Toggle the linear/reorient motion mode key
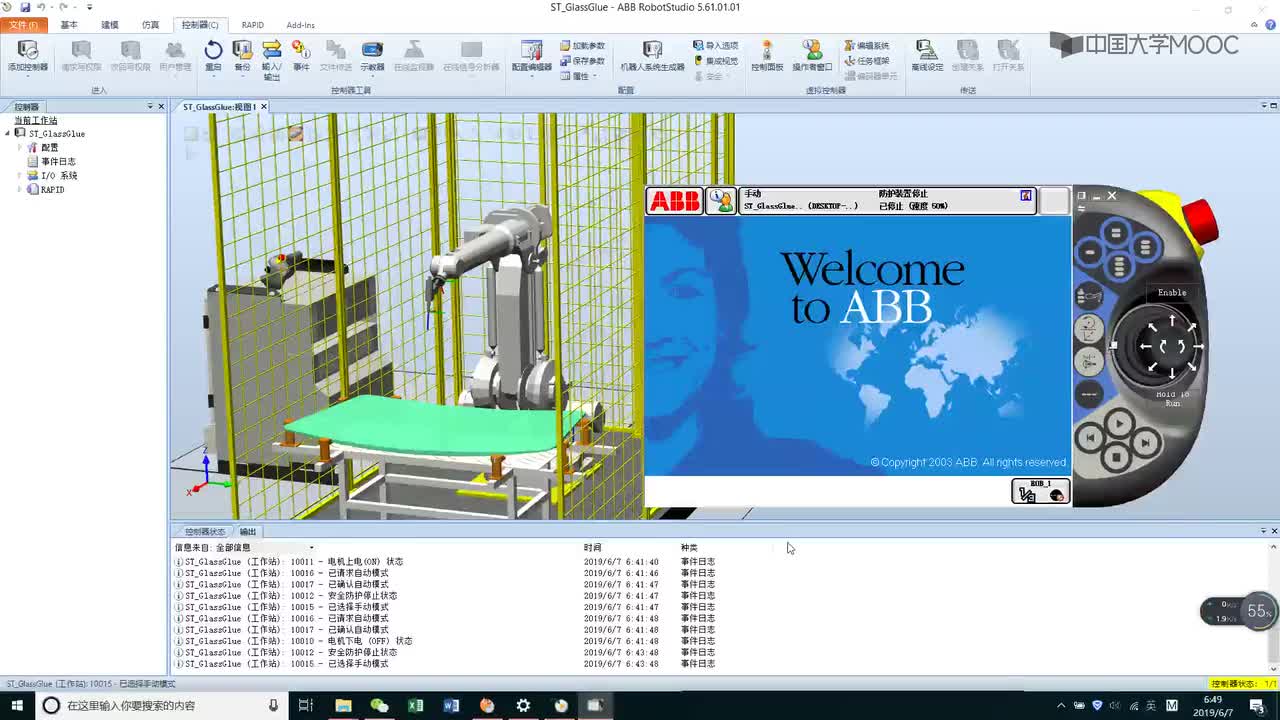Viewport: 1280px width, 720px height. pos(1088,327)
